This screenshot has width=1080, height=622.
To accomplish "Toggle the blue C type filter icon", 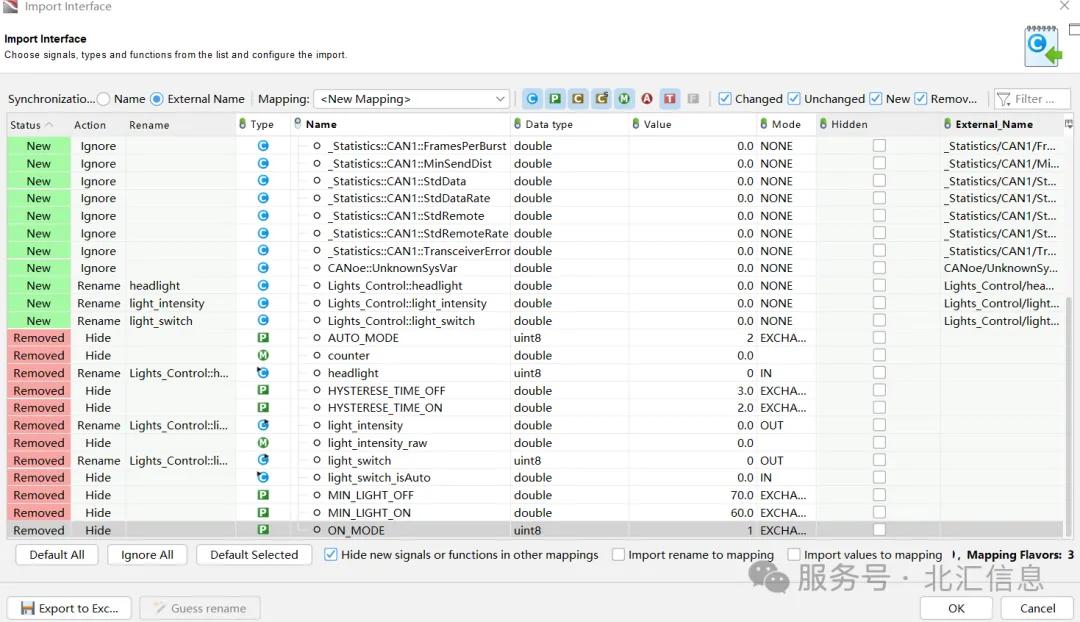I will point(532,98).
